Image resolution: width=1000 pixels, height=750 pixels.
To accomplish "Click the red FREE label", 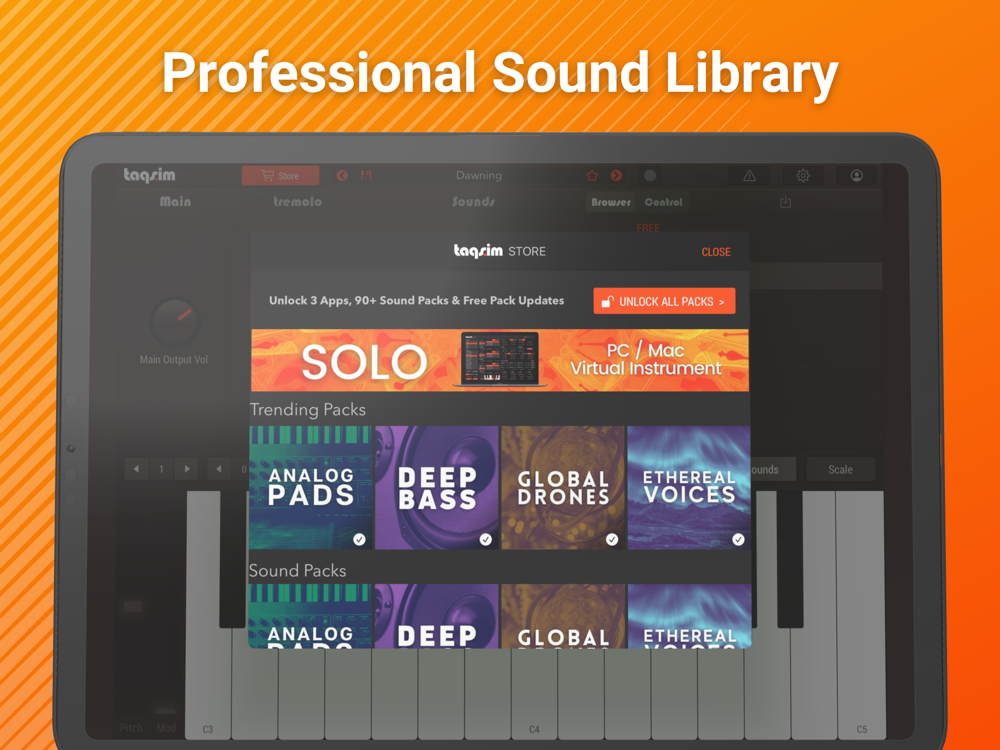I will pos(648,228).
